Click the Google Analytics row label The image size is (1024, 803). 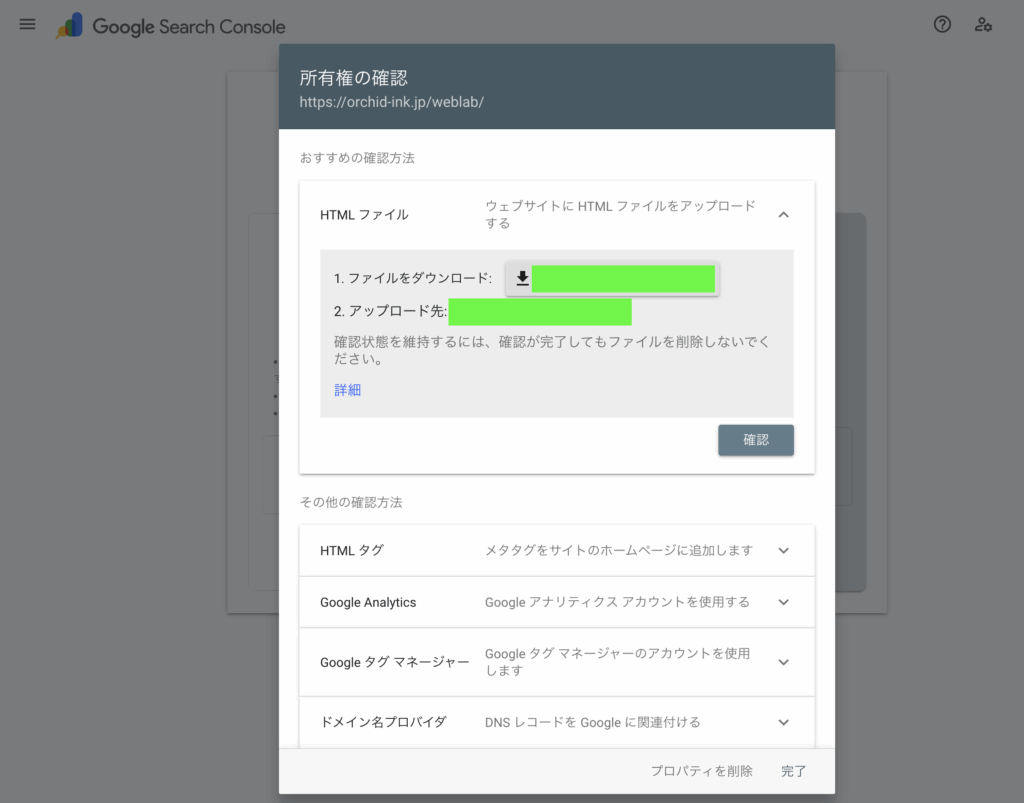[368, 602]
